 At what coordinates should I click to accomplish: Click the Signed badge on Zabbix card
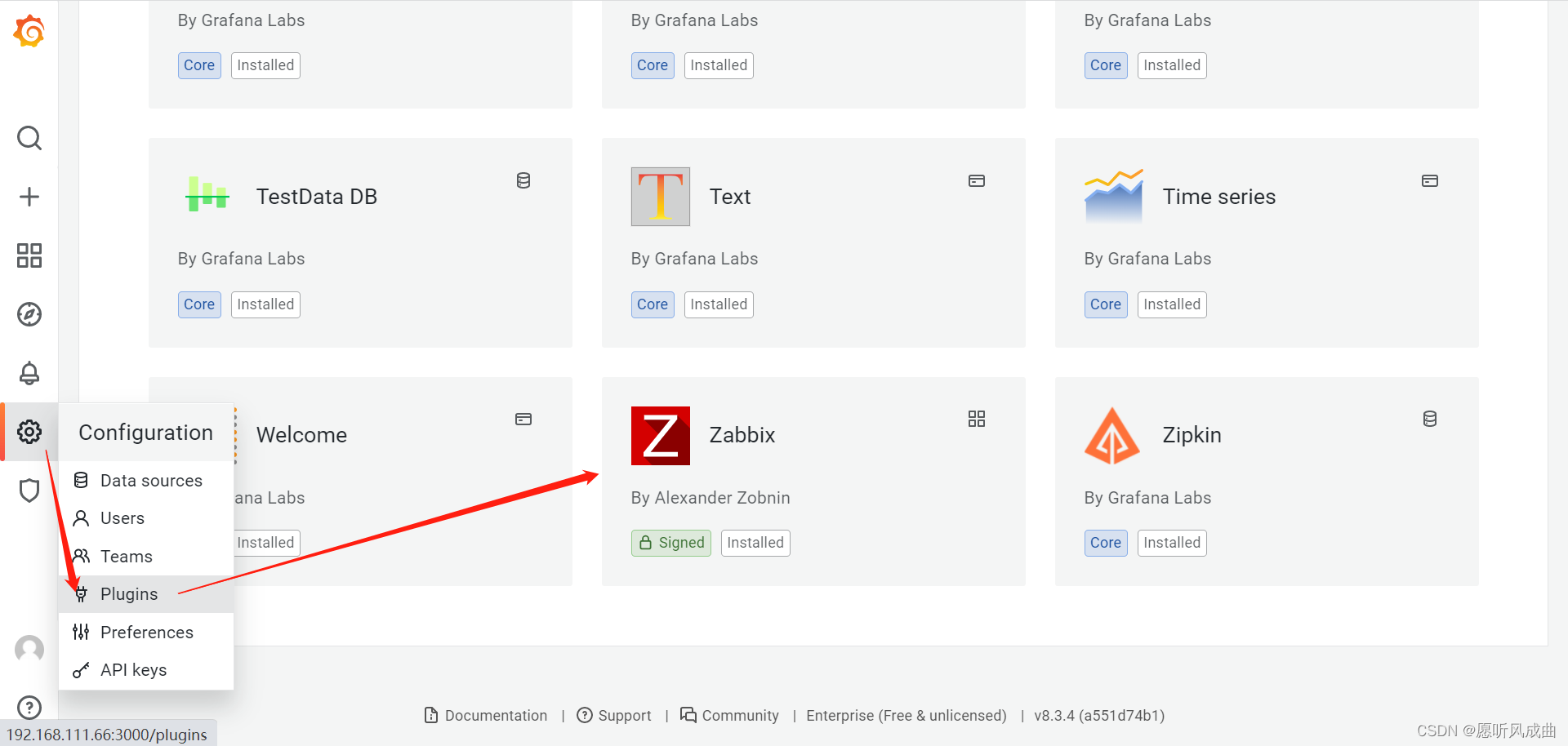click(671, 543)
